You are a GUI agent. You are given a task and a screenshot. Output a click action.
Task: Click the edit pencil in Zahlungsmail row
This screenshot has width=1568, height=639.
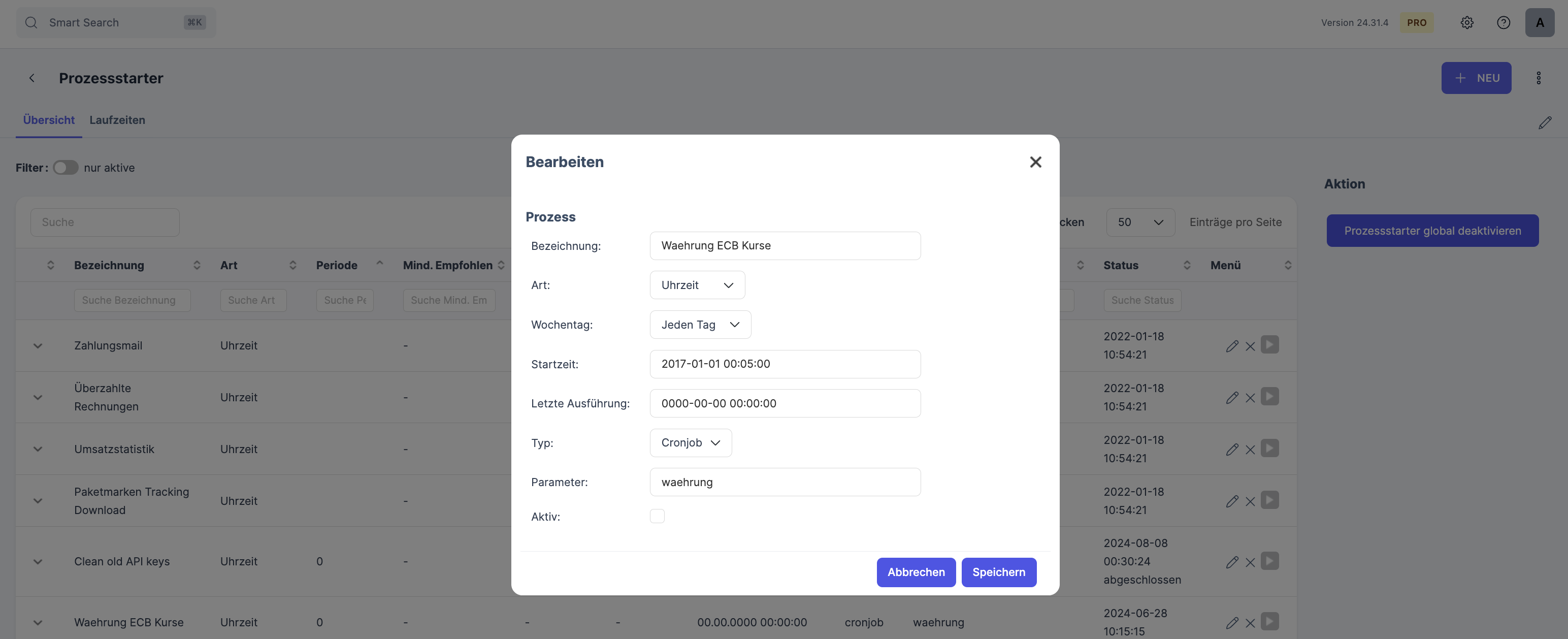pos(1232,346)
